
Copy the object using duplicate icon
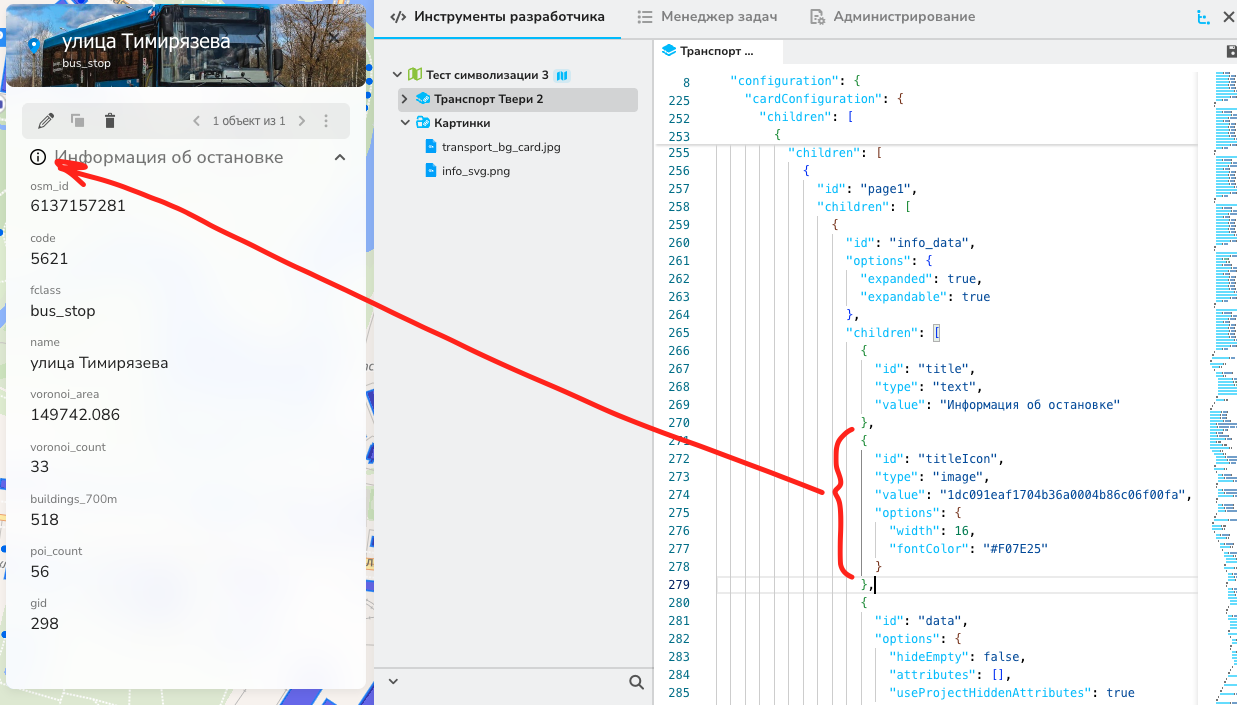pos(77,121)
